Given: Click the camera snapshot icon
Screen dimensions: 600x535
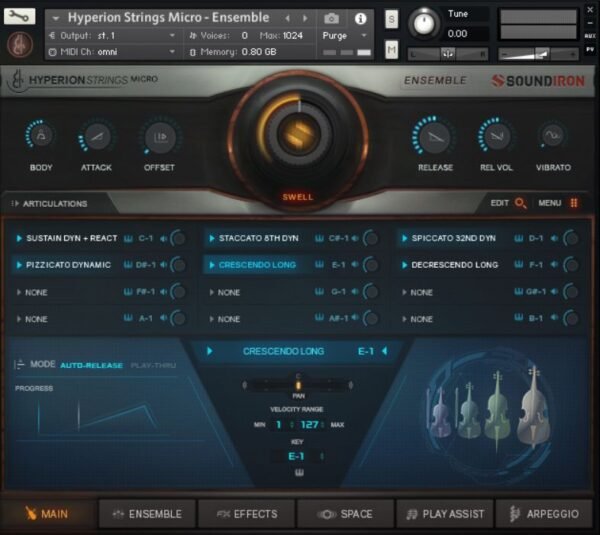Looking at the screenshot, I should pos(331,18).
